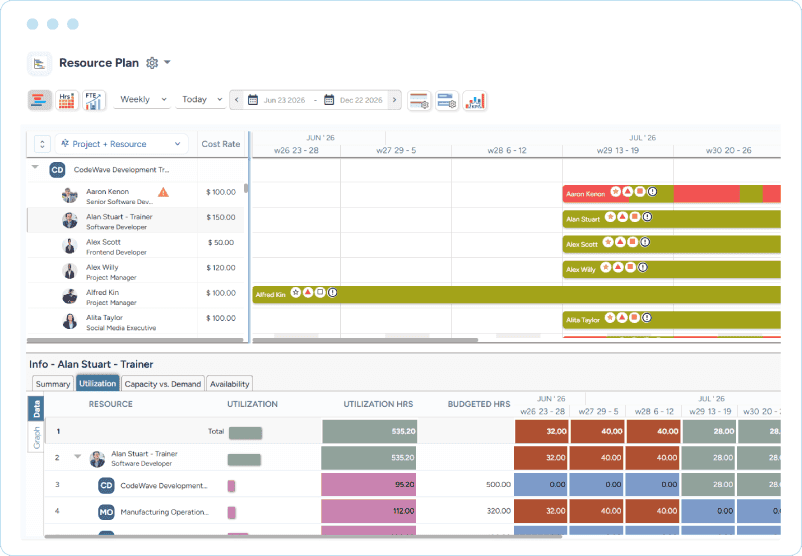
Task: Click the star icon on Alfred Kin bar
Action: 296,293
